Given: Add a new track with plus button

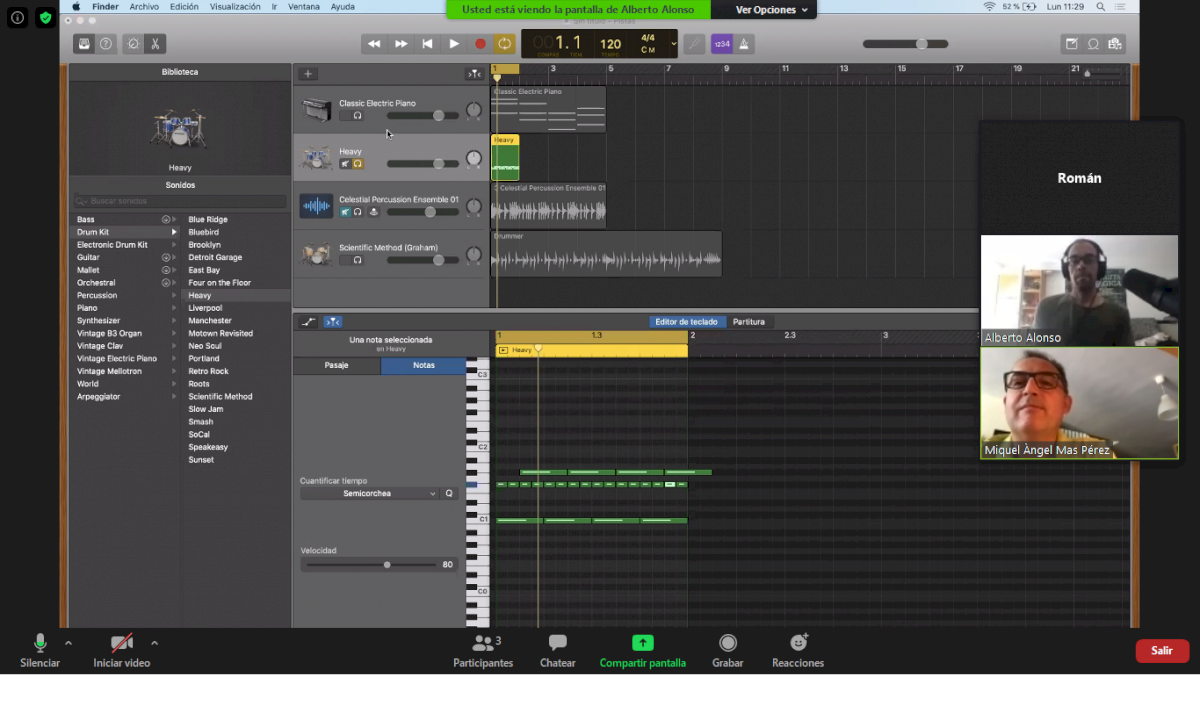Looking at the screenshot, I should pyautogui.click(x=308, y=74).
